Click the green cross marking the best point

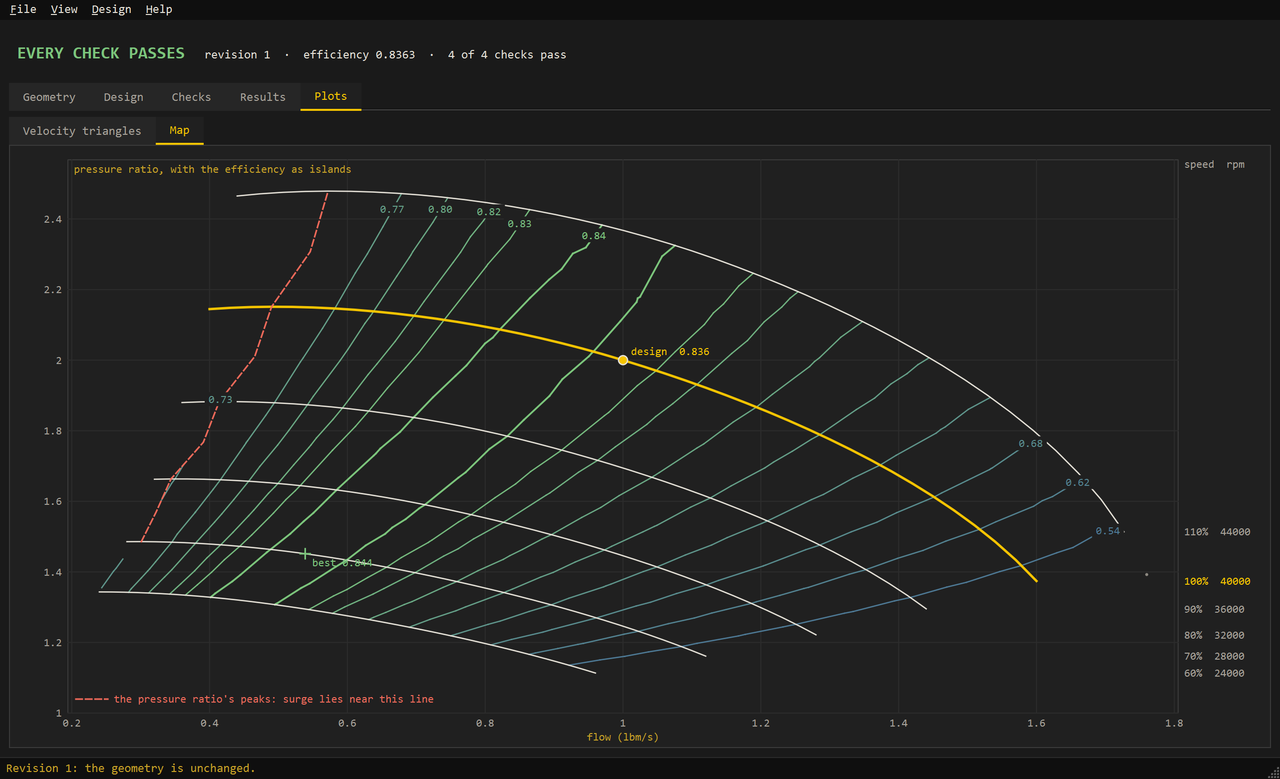305,553
